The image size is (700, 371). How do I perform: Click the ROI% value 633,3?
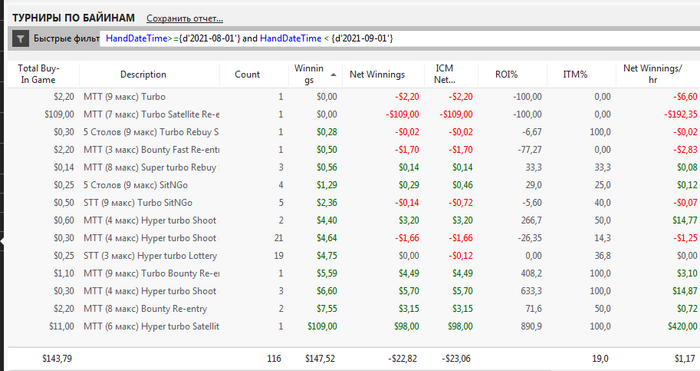(531, 291)
